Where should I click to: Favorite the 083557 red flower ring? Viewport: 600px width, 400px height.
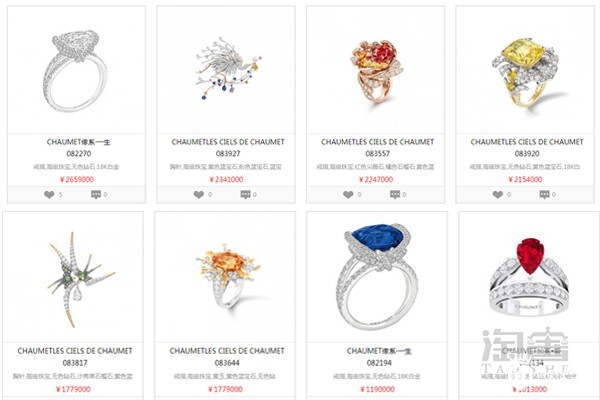pos(348,195)
